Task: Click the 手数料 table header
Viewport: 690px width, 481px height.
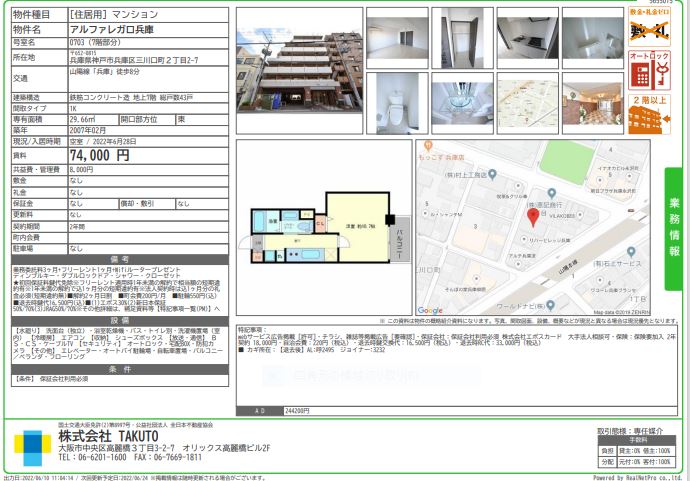Action: 637,440
